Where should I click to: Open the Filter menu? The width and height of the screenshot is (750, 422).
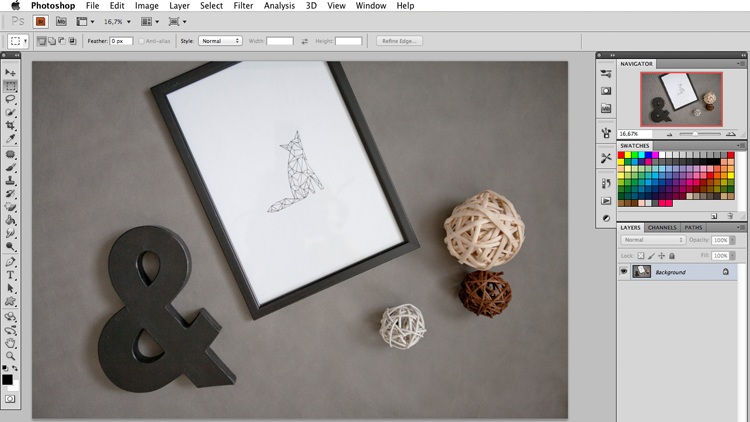click(243, 6)
